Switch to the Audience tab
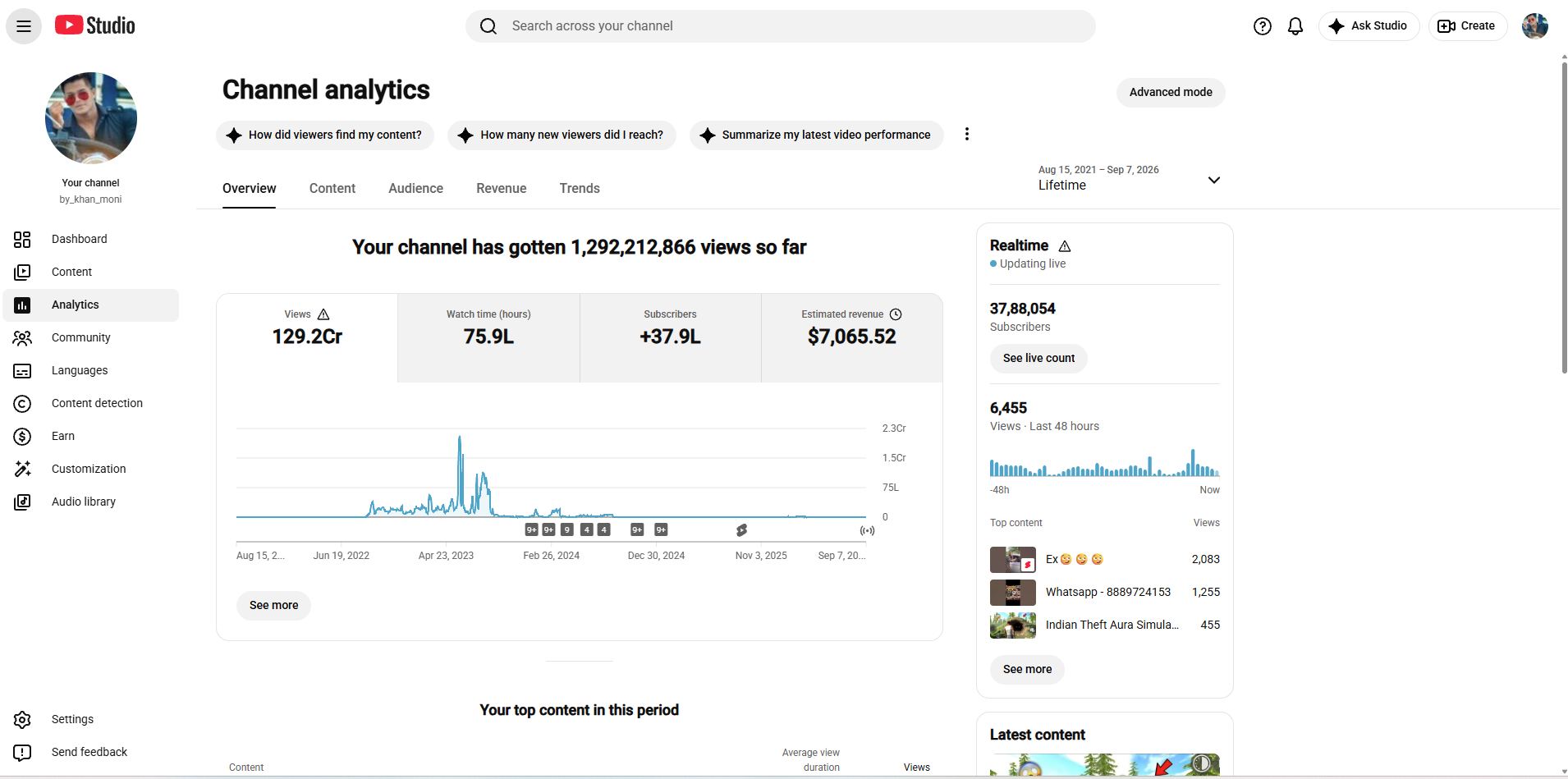This screenshot has width=1568, height=779. coord(416,189)
